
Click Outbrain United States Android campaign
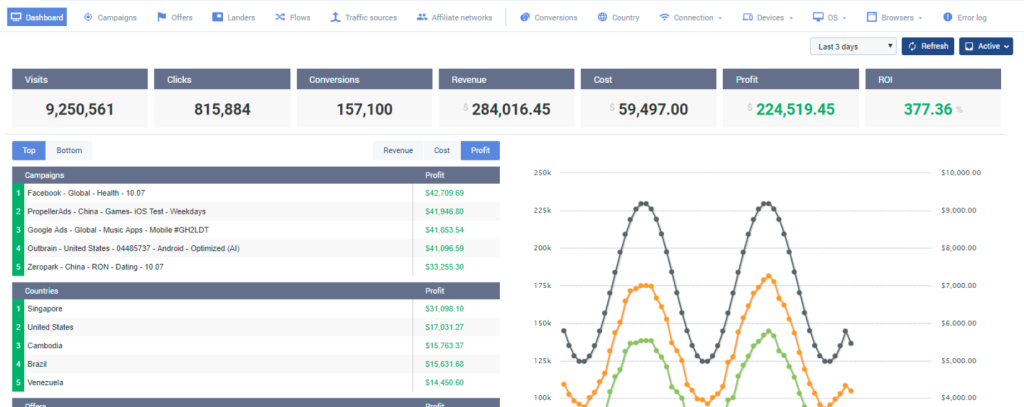pos(256,248)
